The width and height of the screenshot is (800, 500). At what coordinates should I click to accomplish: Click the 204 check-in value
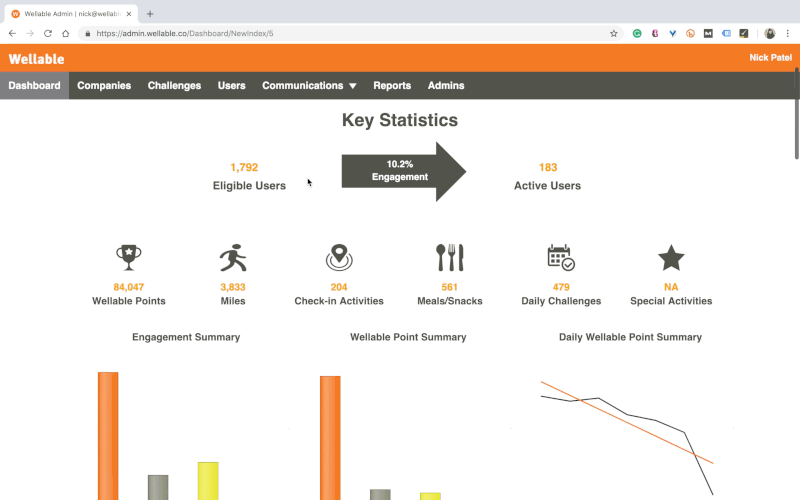tap(339, 287)
